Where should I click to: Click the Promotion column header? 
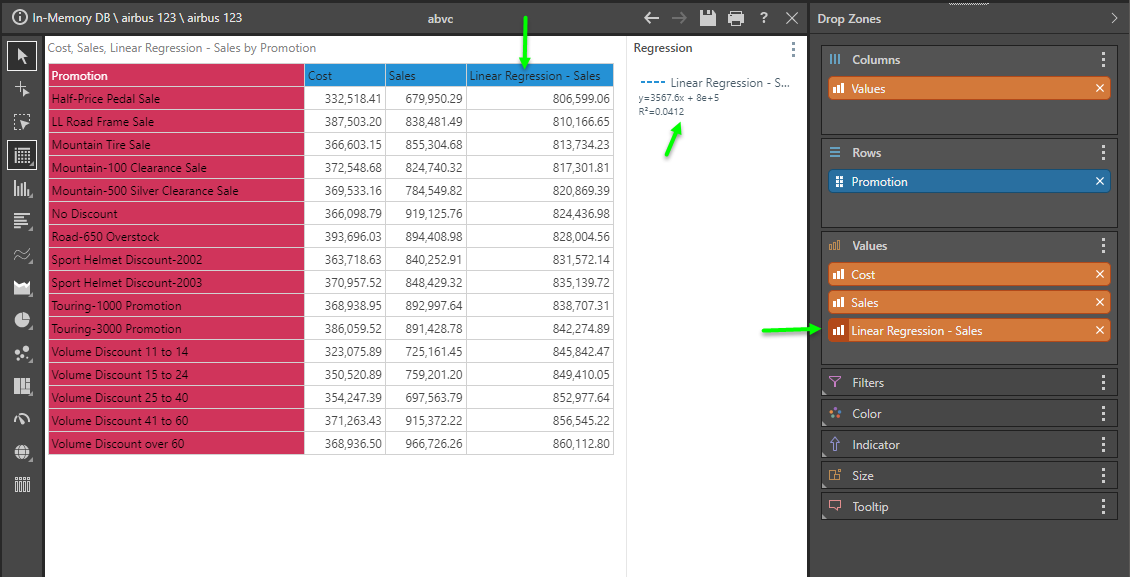[x=176, y=76]
